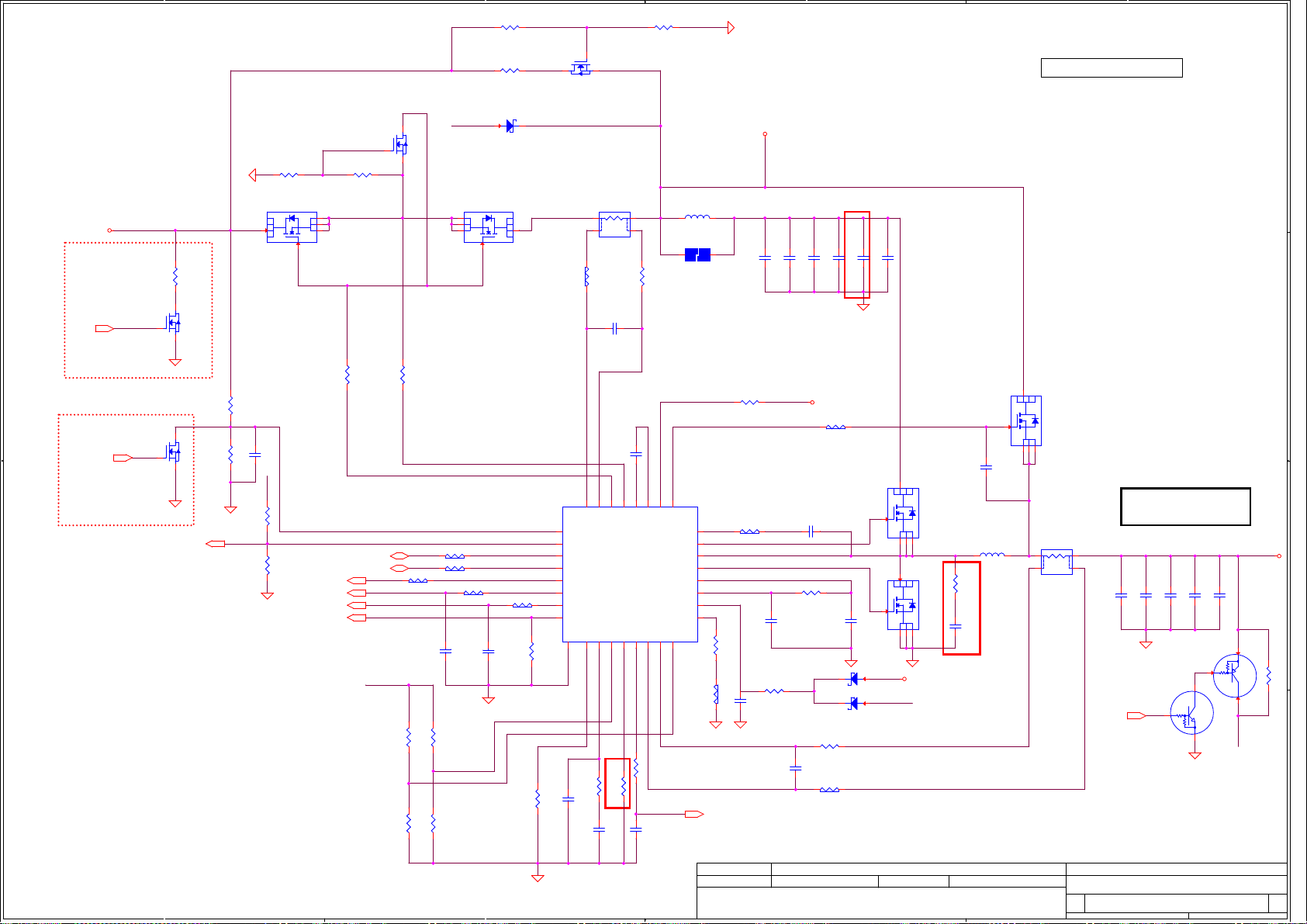Screen dimensions: 1307x924
Task: Select the horizontal capacitor between the two vertical resistors
Action: tap(614, 329)
